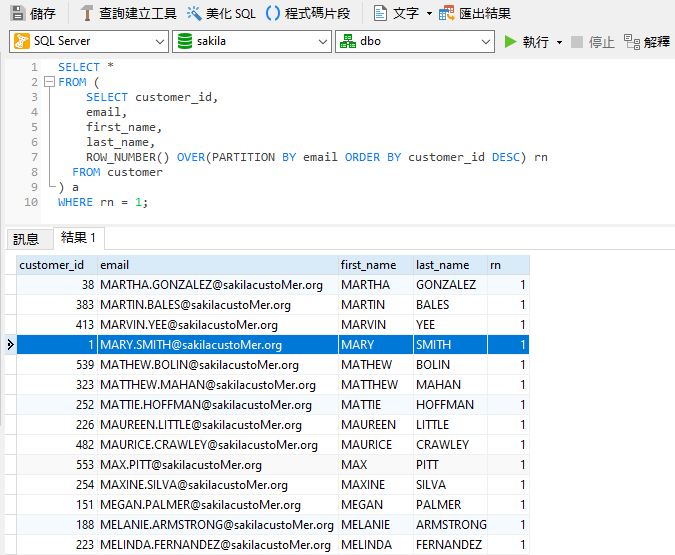This screenshot has width=675, height=555.
Task: Open Code Snippets (程式碼片段) panel
Action: click(x=272, y=13)
